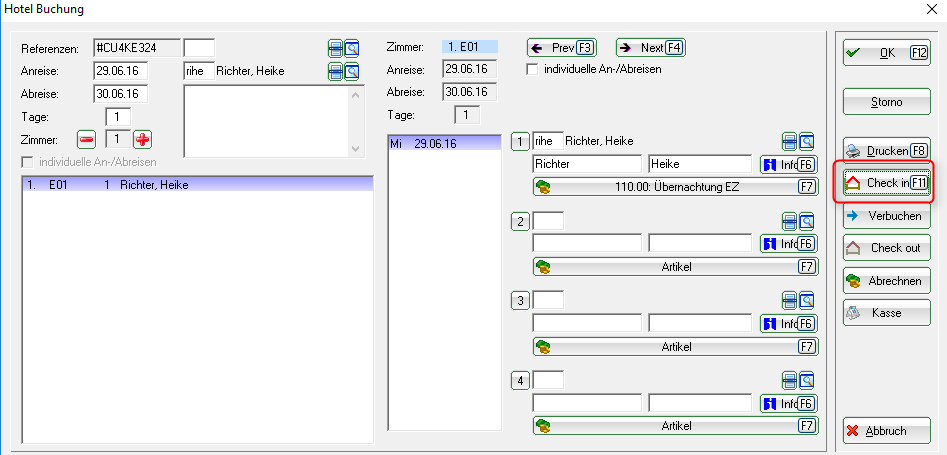
Task: Click the Abrechnen button
Action: [887, 281]
